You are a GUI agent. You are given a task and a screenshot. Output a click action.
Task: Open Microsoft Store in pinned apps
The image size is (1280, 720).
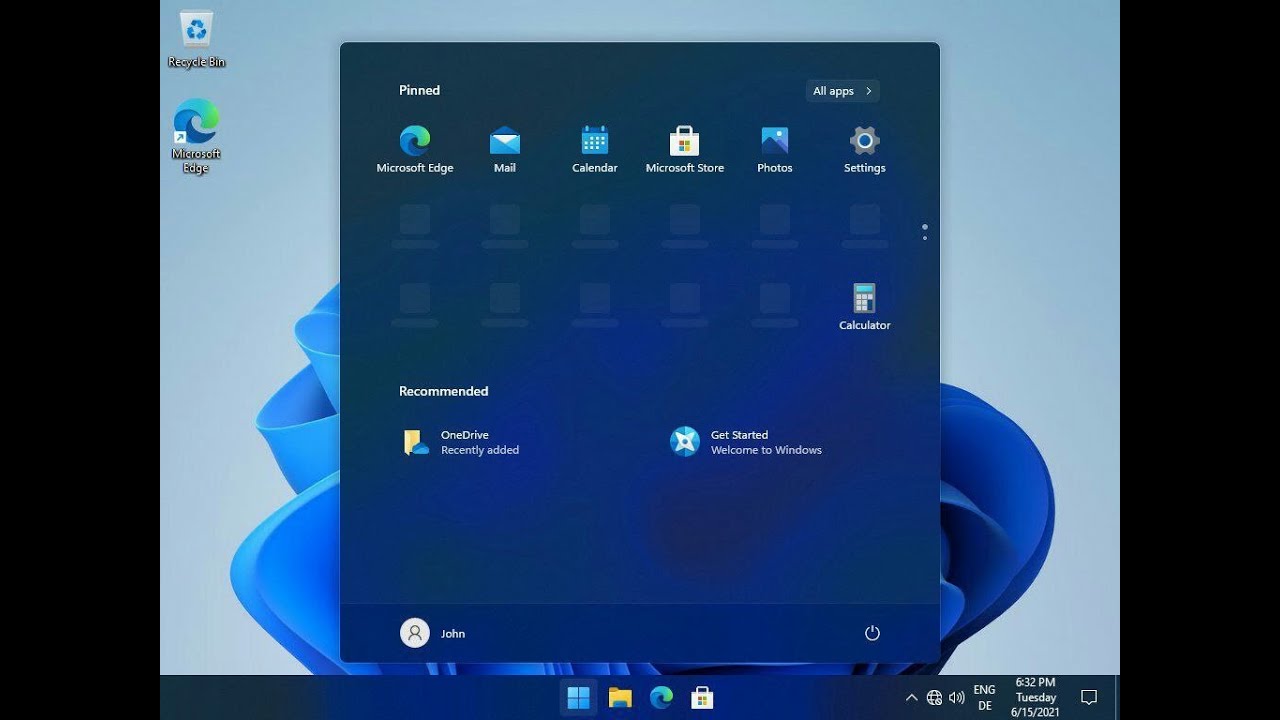point(685,150)
